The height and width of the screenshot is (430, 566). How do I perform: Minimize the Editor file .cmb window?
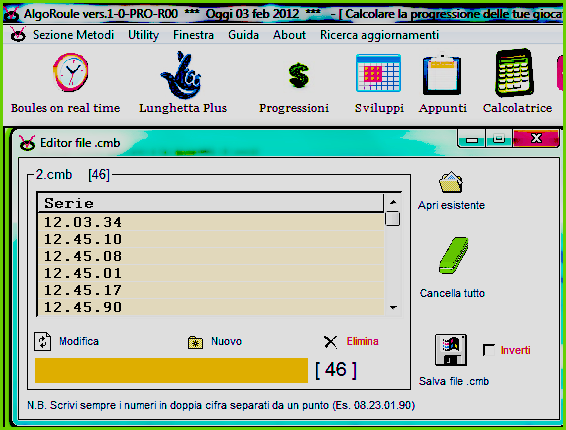tap(471, 139)
